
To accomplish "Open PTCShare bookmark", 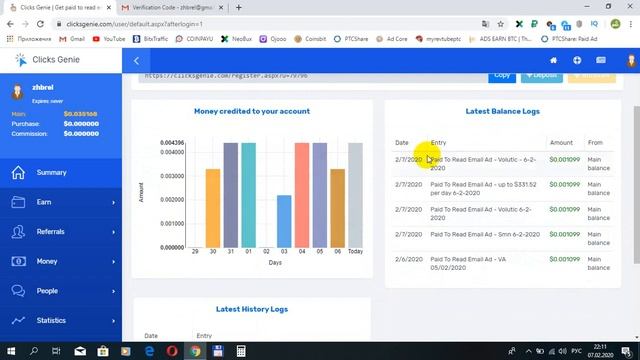I will (351, 39).
